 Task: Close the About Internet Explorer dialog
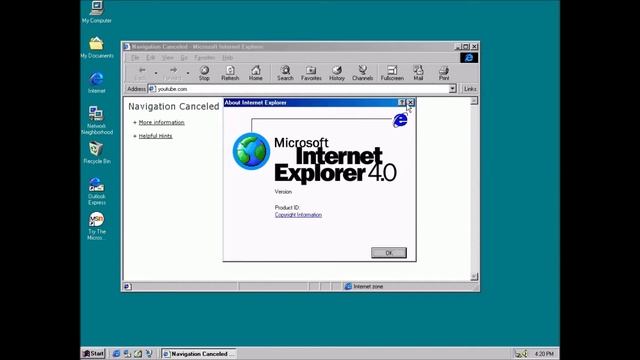tap(411, 102)
